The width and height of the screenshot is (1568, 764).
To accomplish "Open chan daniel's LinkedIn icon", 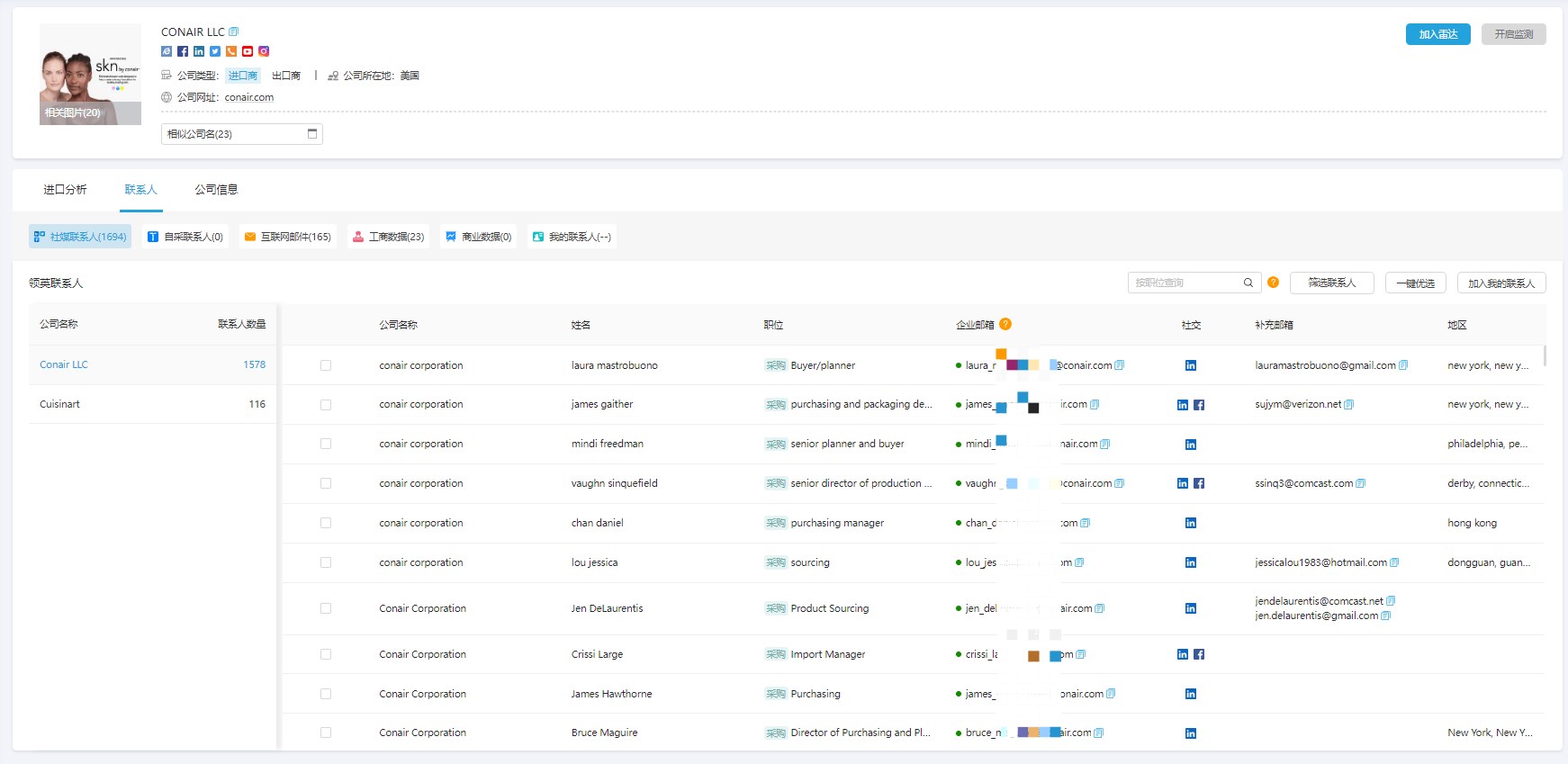I will click(x=1191, y=523).
